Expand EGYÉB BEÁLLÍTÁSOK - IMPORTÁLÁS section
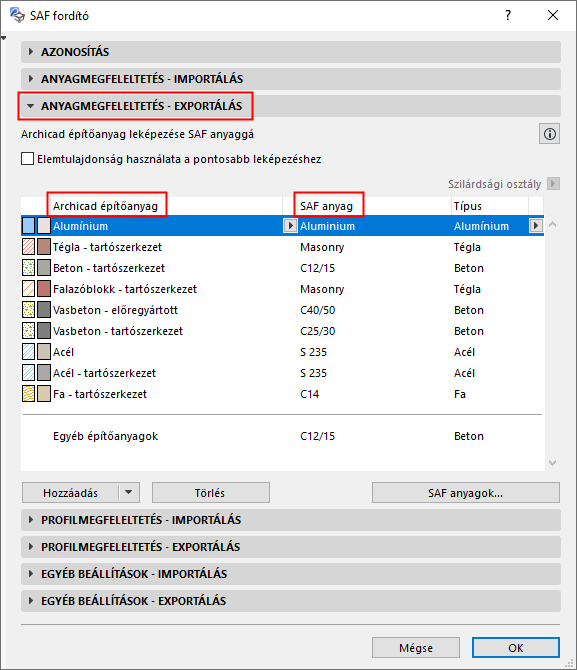 [291, 574]
